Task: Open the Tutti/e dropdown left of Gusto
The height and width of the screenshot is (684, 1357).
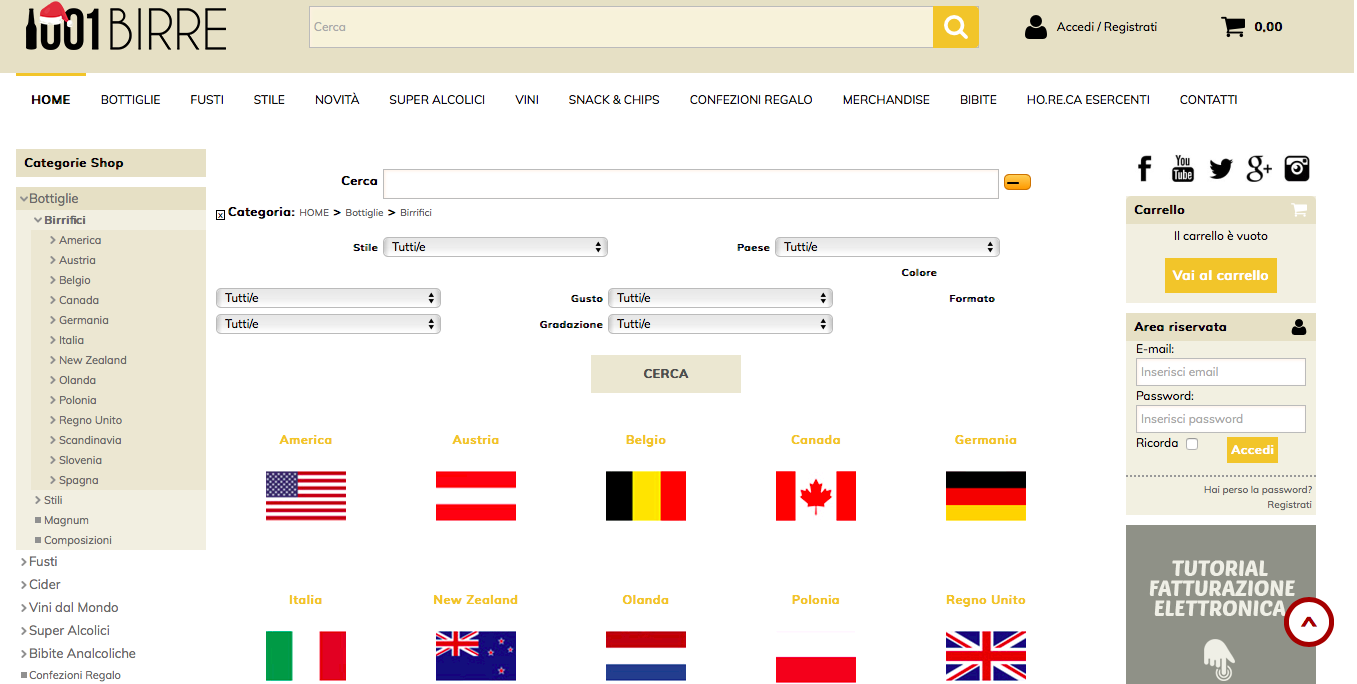Action: pos(328,298)
